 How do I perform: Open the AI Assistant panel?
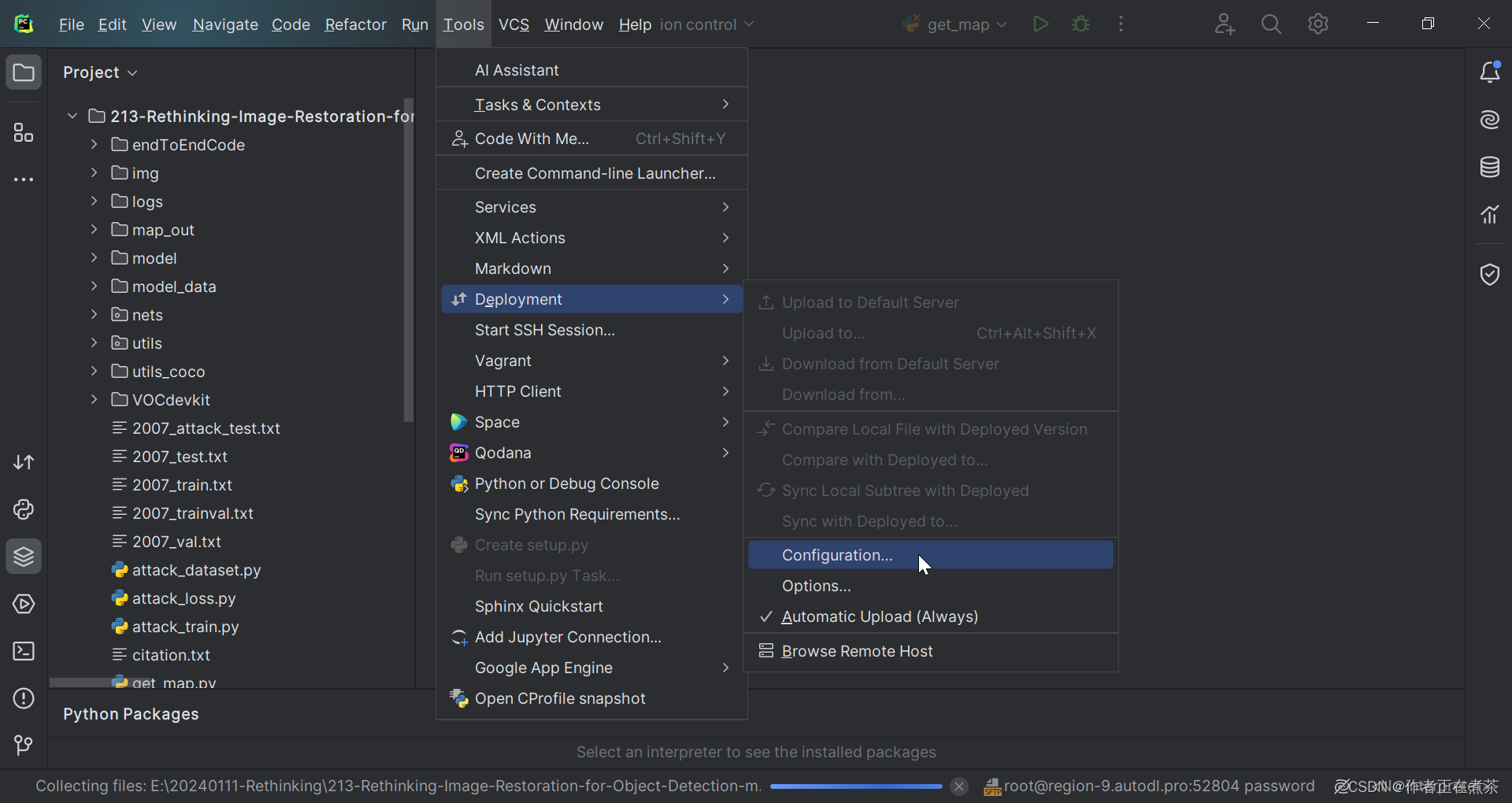[x=1491, y=120]
